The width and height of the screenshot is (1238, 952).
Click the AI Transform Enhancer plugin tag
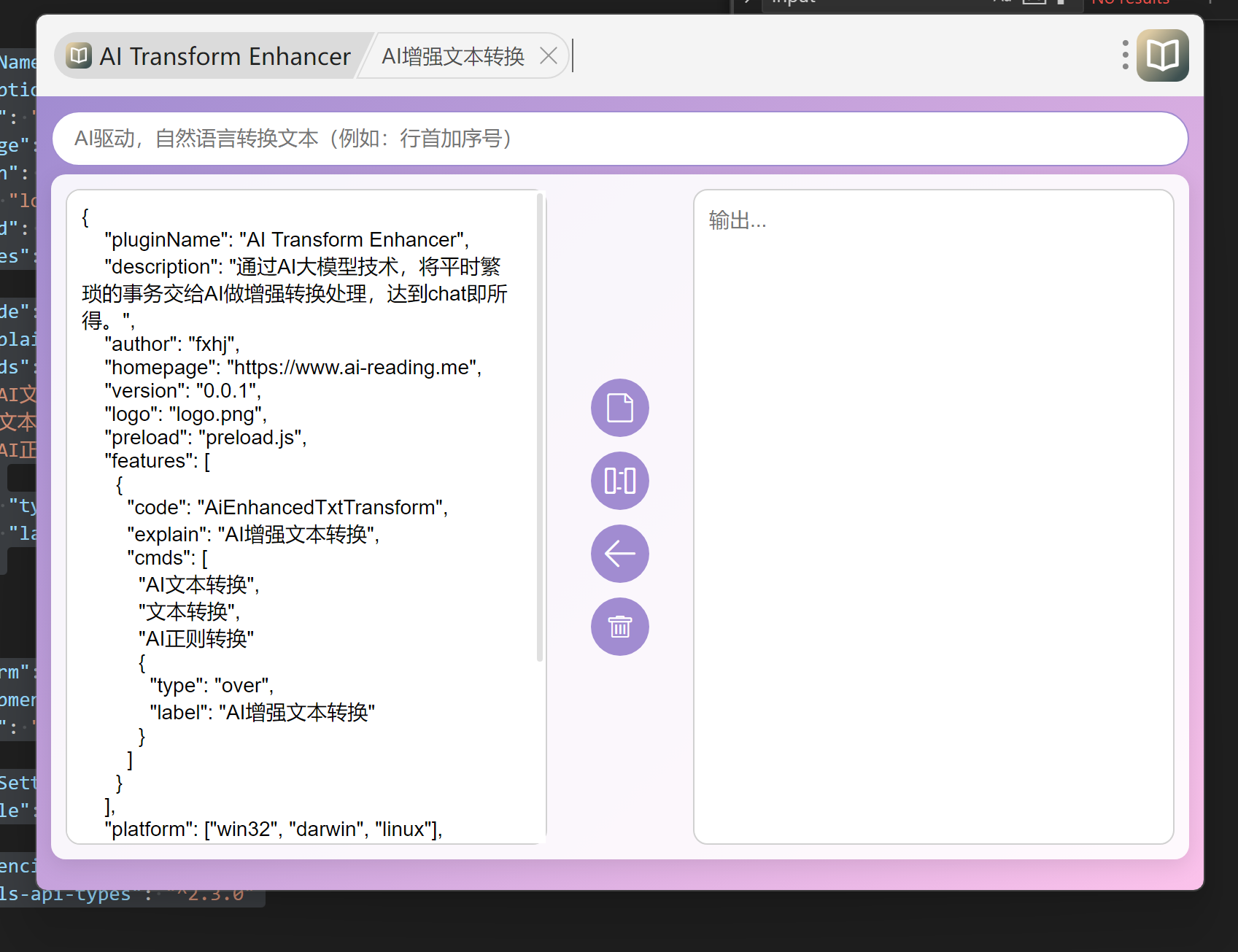pyautogui.click(x=210, y=56)
